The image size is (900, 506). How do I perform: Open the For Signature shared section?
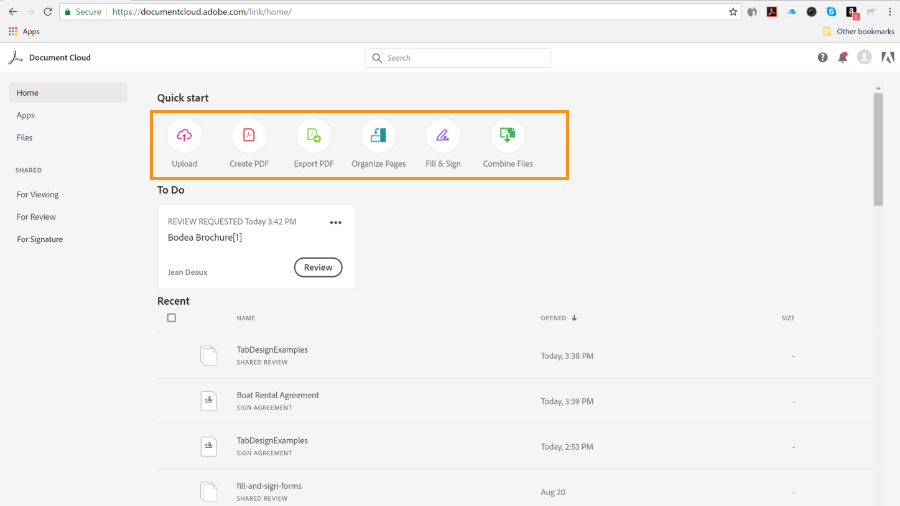point(40,239)
